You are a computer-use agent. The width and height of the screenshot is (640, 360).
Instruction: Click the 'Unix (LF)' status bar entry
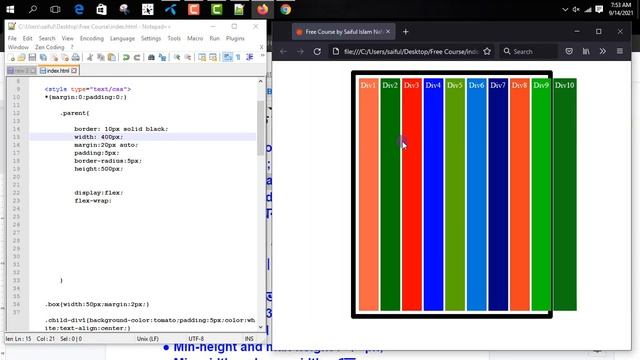[147, 339]
